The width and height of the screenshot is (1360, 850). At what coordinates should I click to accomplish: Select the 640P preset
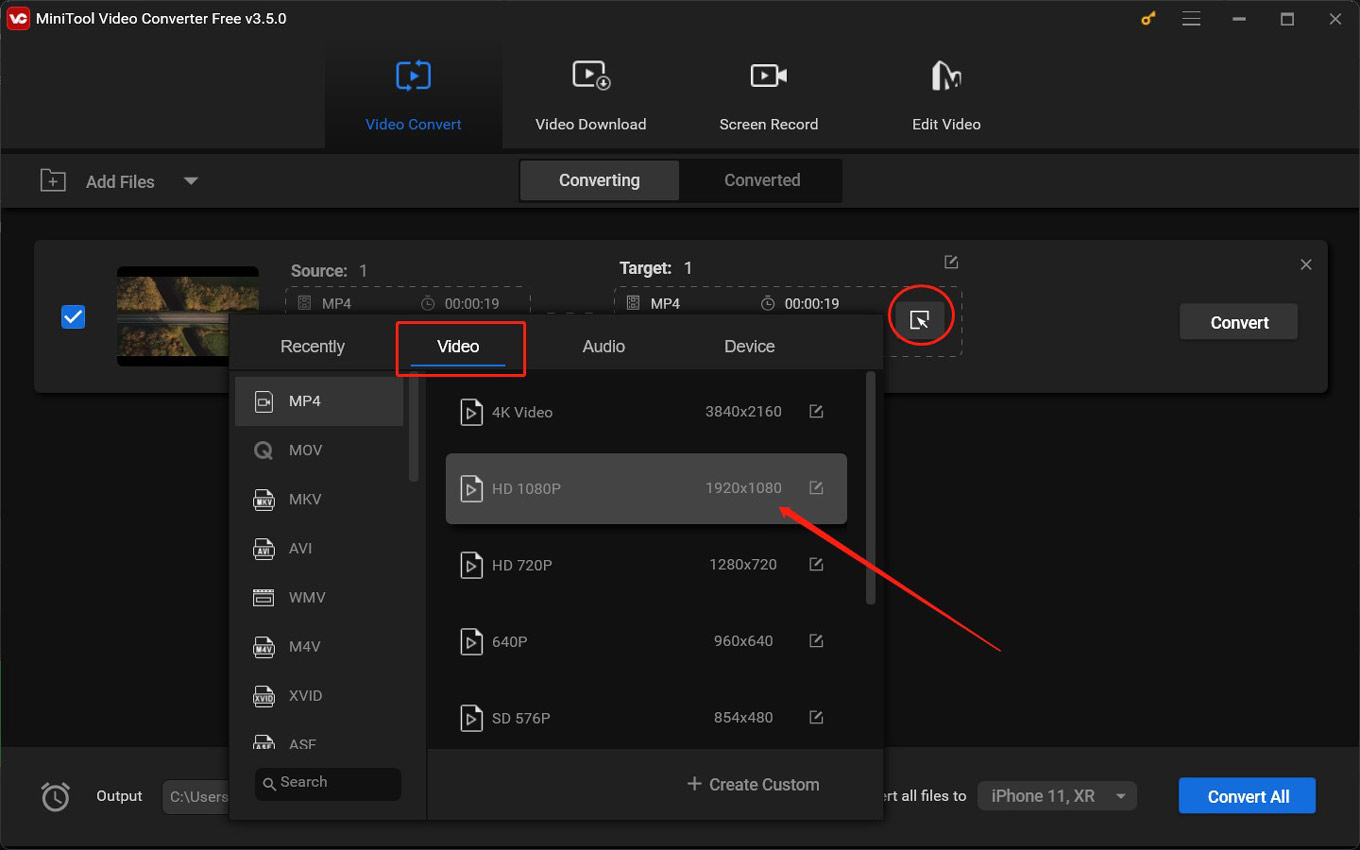point(646,641)
